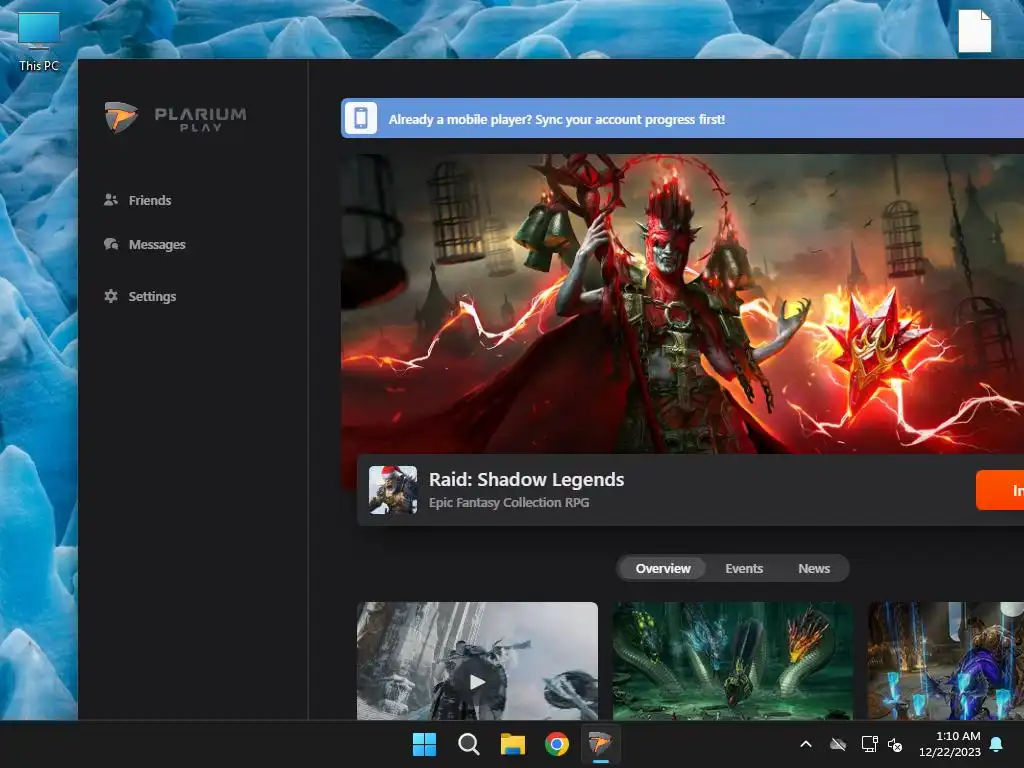
Task: Open Windows Search from taskbar
Action: pyautogui.click(x=468, y=744)
